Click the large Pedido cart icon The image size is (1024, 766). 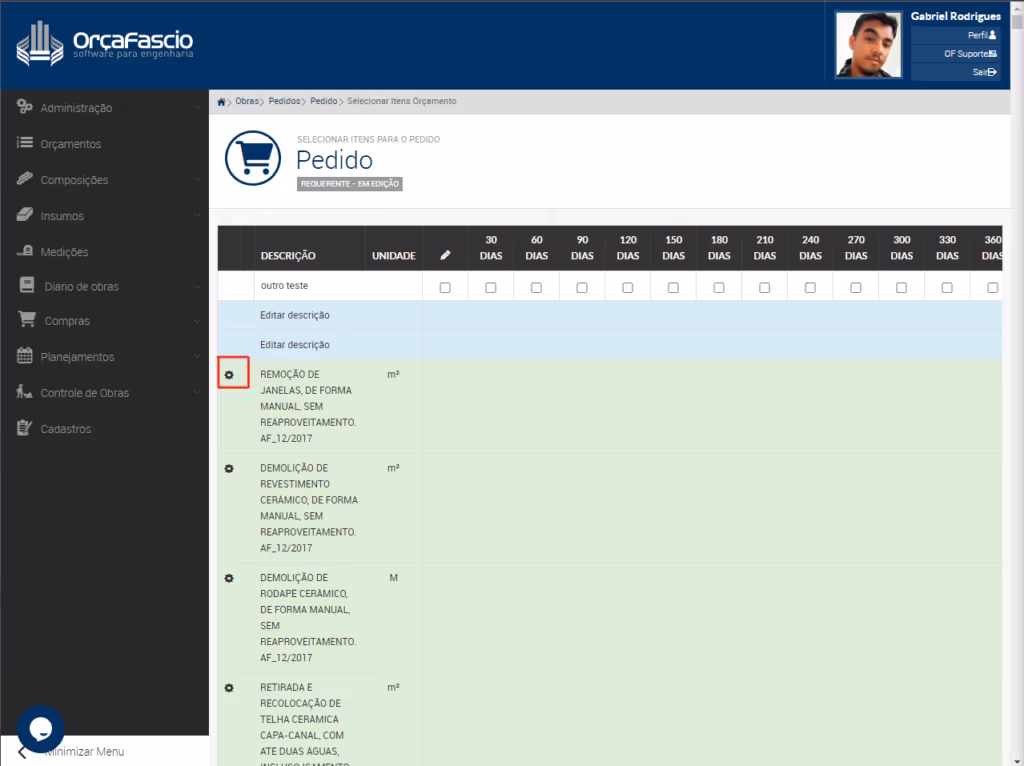[253, 158]
